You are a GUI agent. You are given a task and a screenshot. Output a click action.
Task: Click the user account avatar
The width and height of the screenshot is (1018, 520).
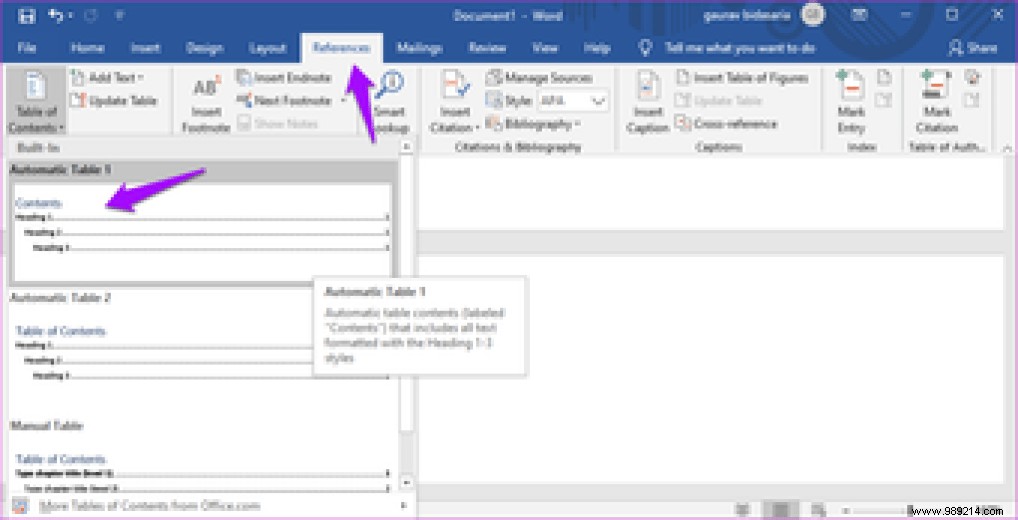(x=812, y=16)
